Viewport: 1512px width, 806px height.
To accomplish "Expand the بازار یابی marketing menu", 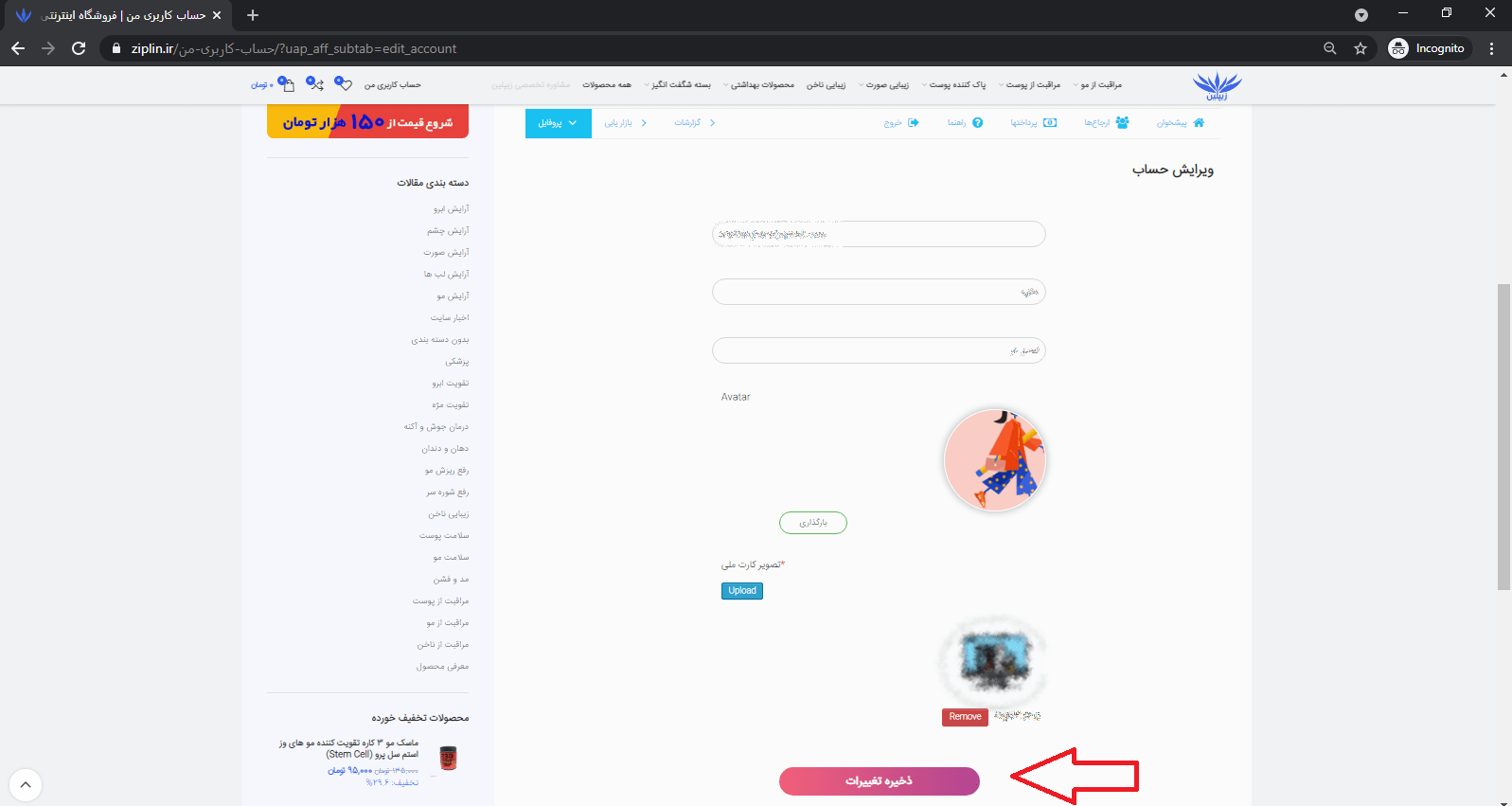I will click(x=625, y=123).
